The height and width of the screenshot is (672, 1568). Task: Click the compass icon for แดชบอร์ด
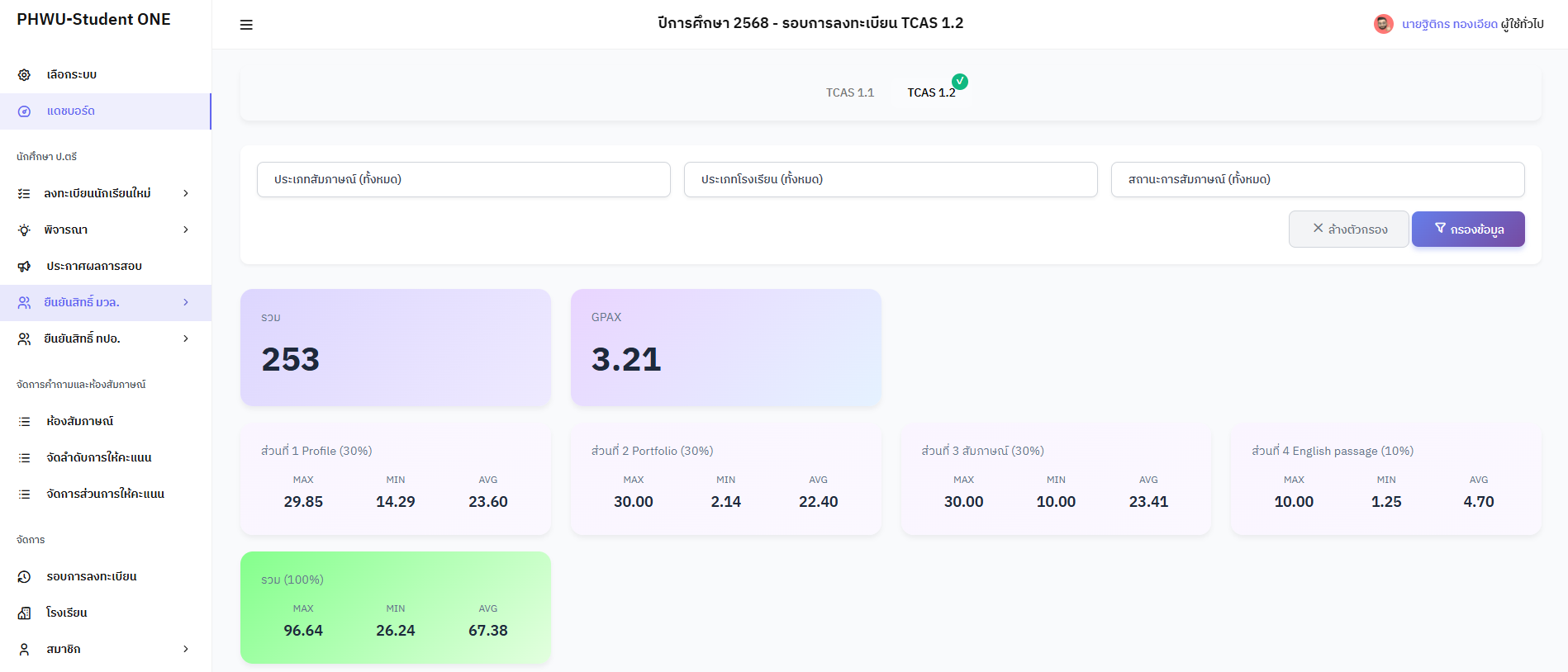coord(25,111)
